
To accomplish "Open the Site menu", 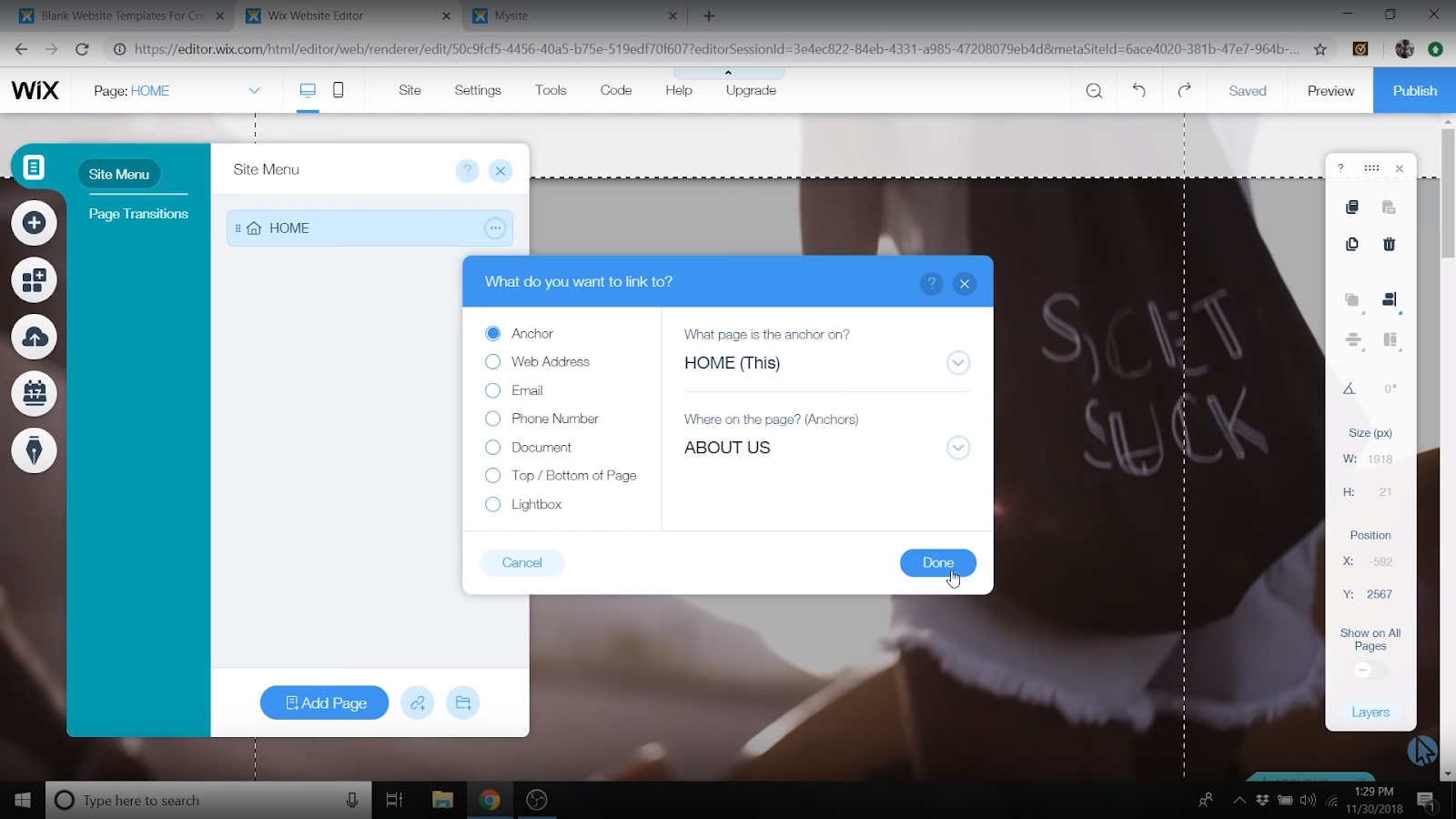I will (x=409, y=90).
